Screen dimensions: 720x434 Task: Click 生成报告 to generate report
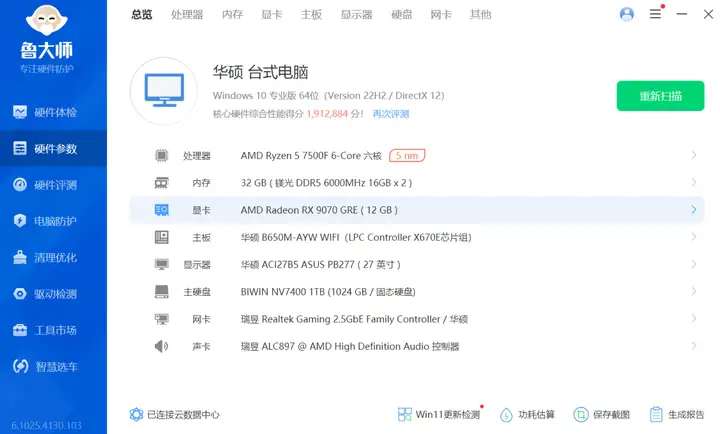[x=677, y=414]
